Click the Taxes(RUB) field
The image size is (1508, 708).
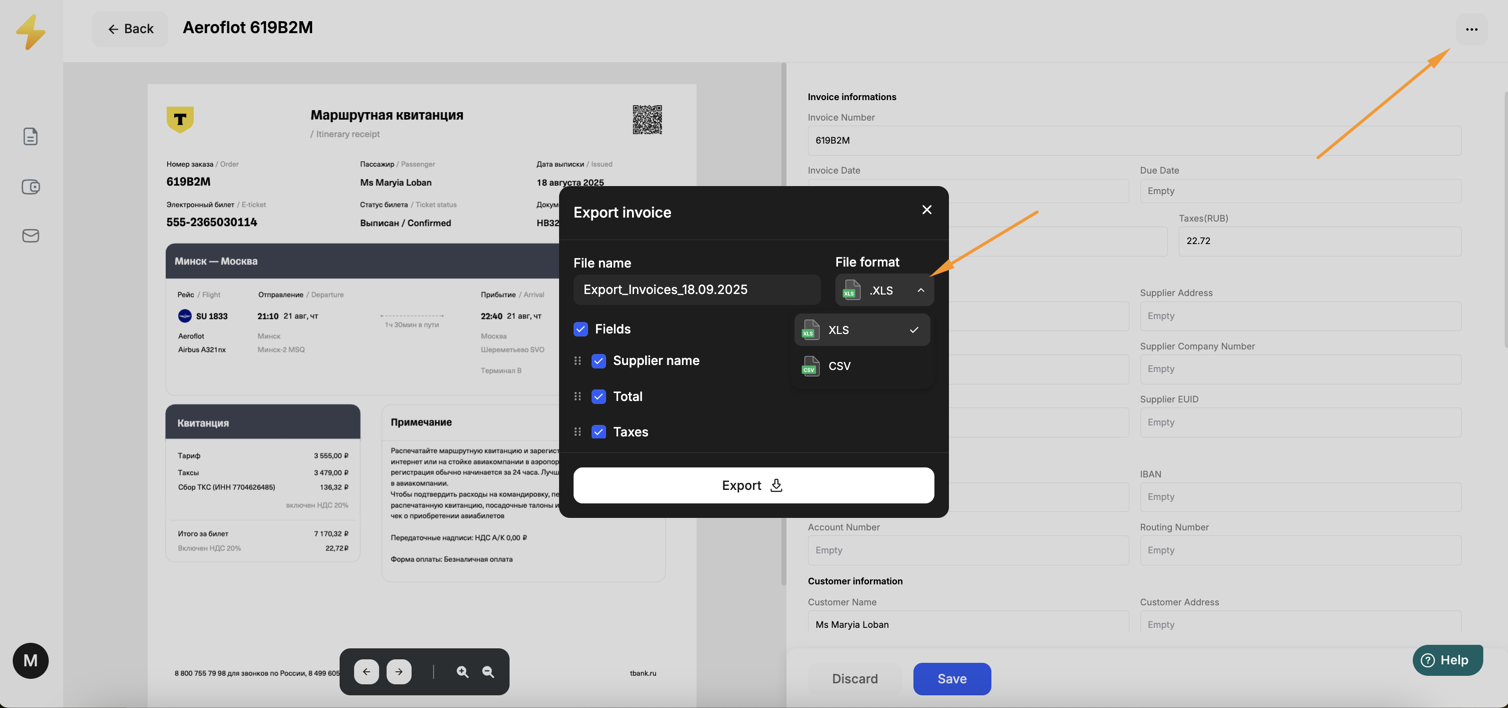1320,241
